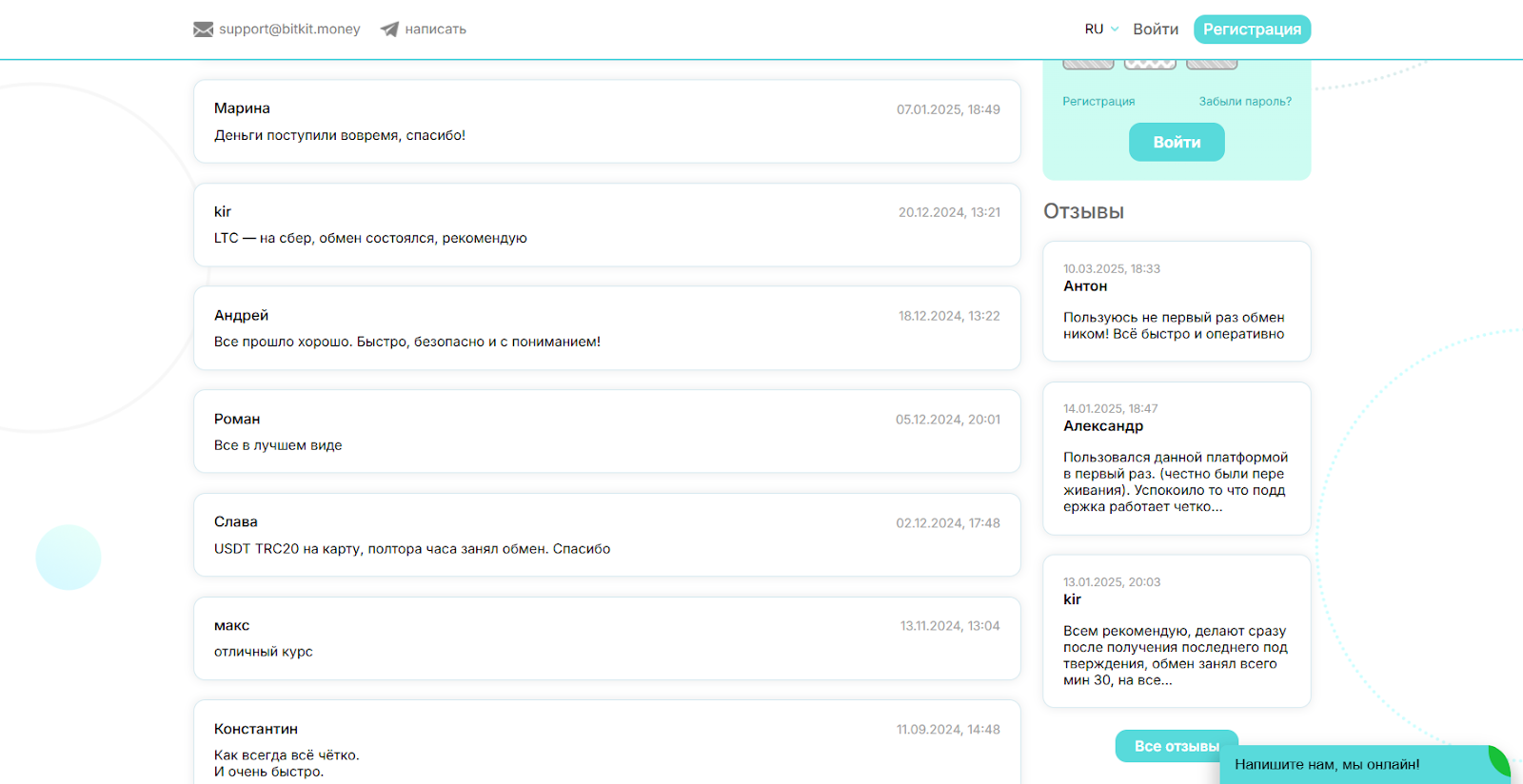Click the date '18.12.2024, 13:22'
Image resolution: width=1523 pixels, height=784 pixels.
click(949, 316)
